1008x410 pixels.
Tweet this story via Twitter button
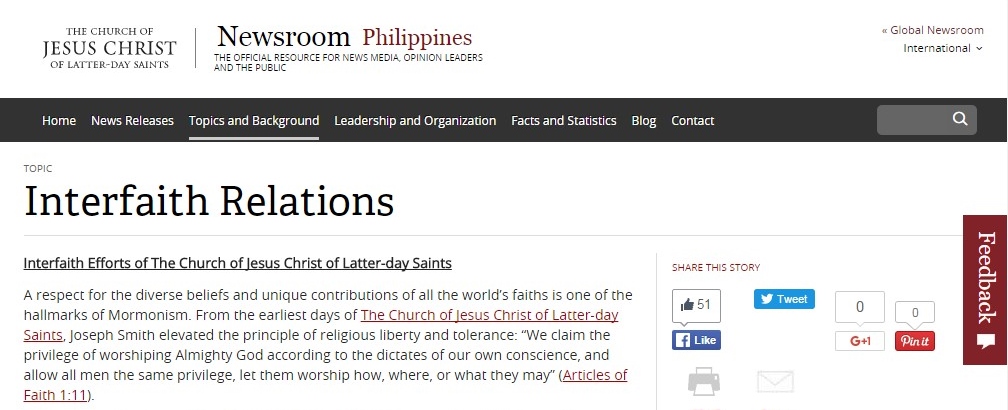coord(784,299)
